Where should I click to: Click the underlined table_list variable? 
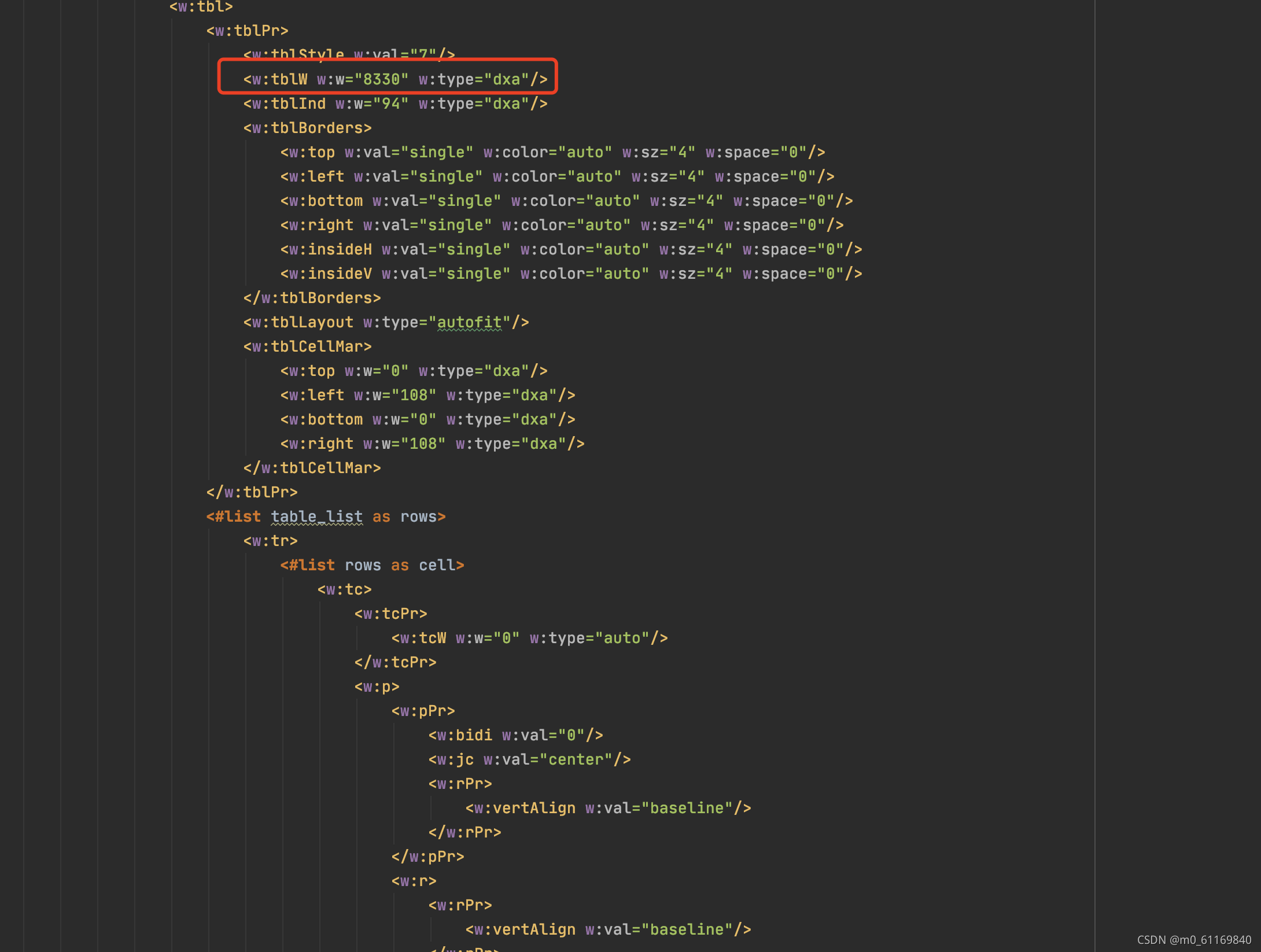point(316,516)
